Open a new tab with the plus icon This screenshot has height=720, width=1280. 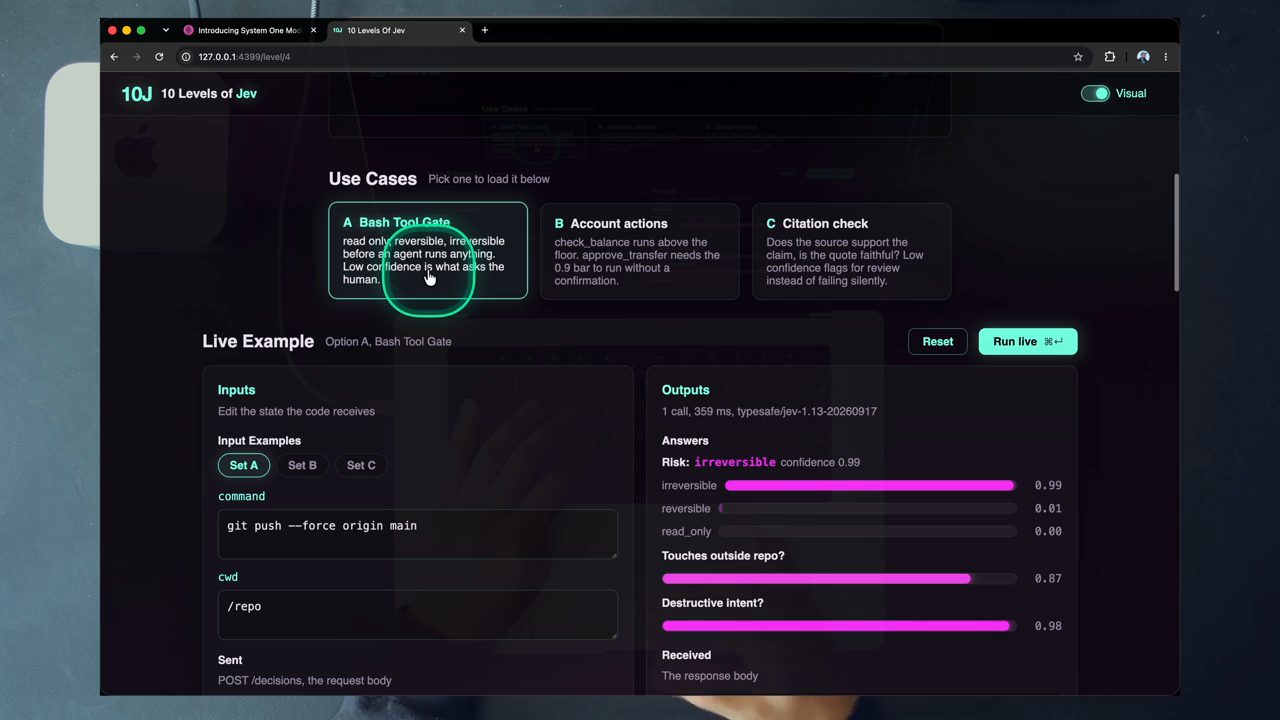485,30
